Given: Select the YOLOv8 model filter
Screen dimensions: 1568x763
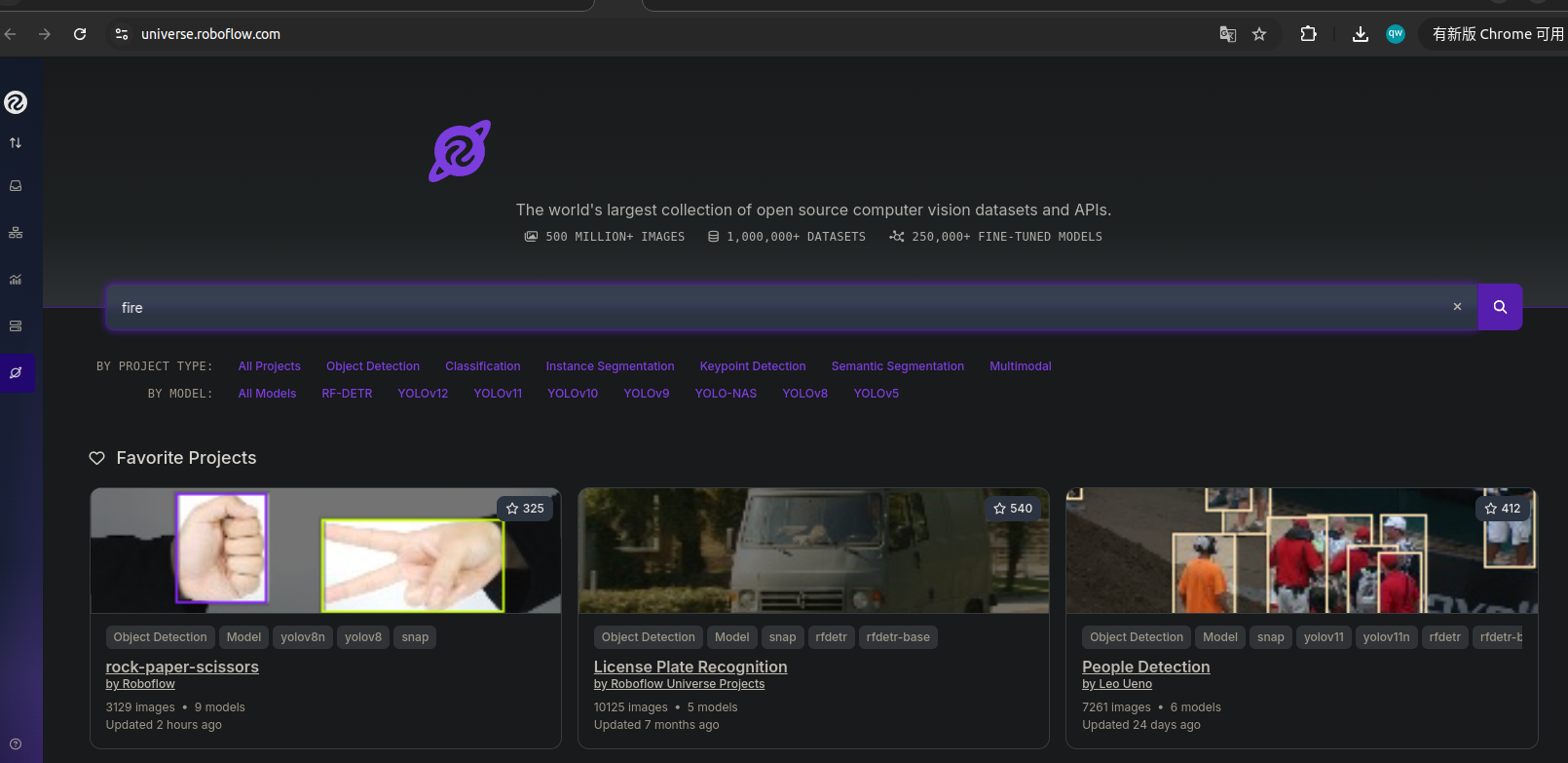Looking at the screenshot, I should click(805, 394).
